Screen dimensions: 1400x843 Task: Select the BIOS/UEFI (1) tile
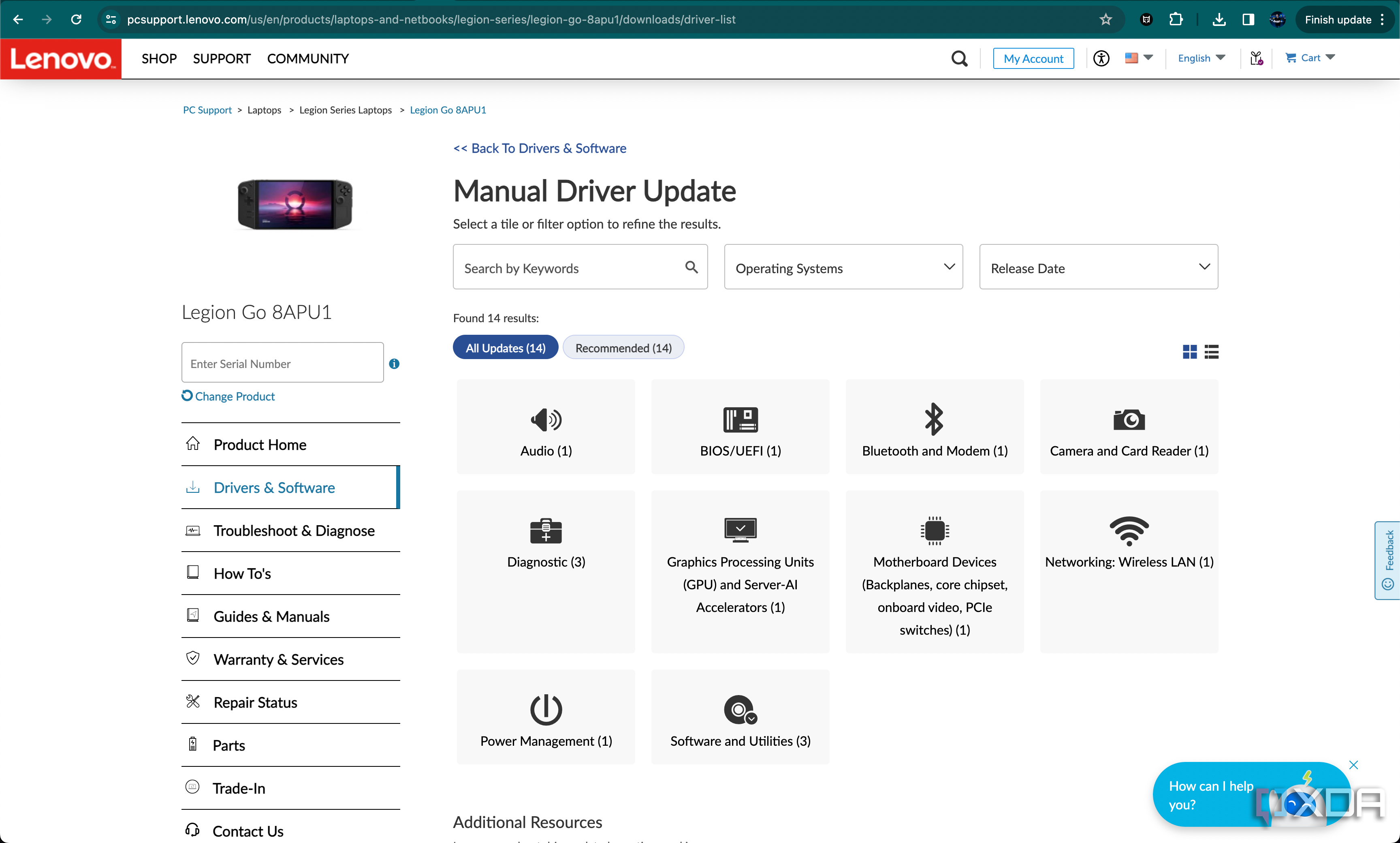pyautogui.click(x=741, y=427)
